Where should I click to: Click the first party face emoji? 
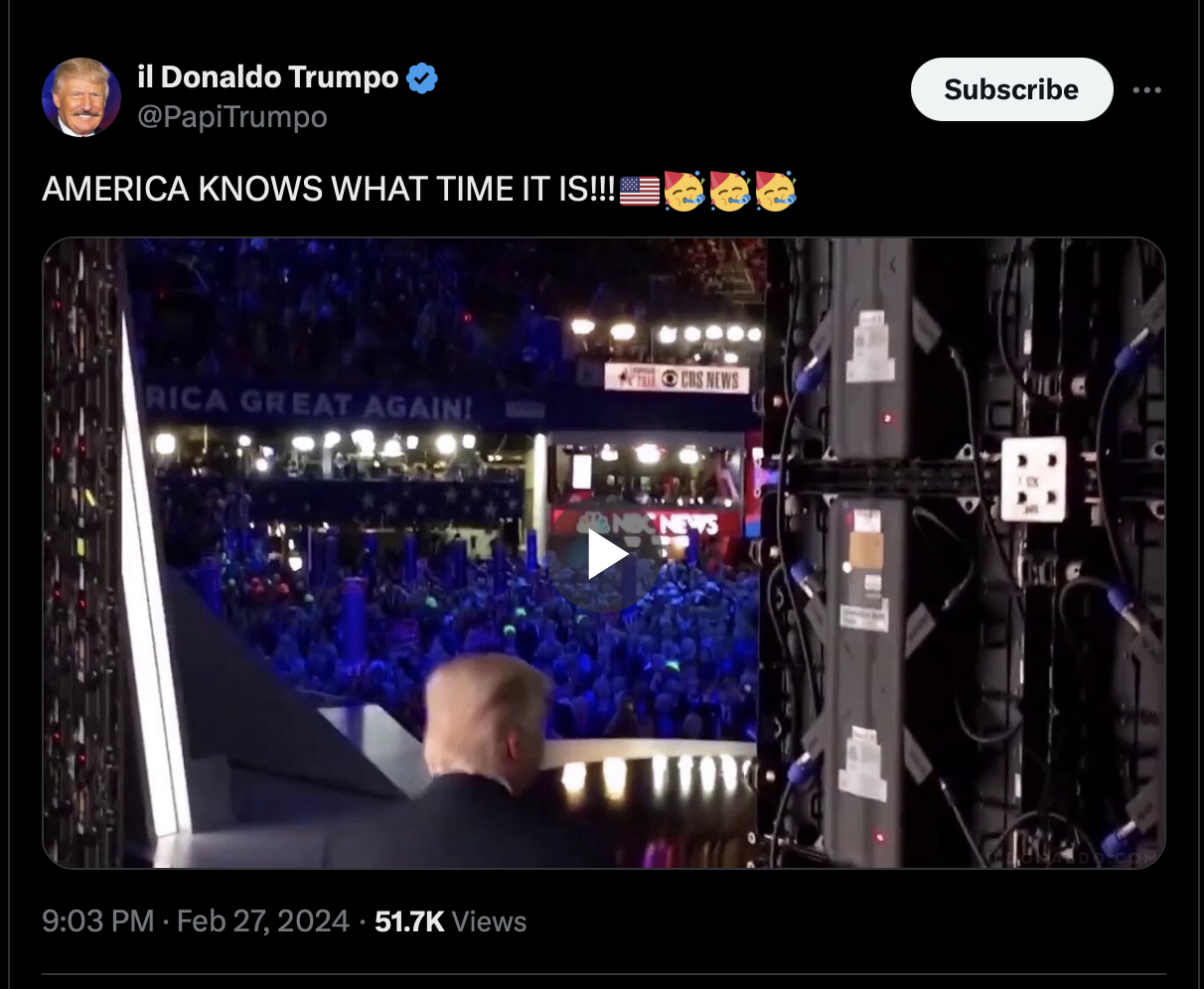click(684, 190)
